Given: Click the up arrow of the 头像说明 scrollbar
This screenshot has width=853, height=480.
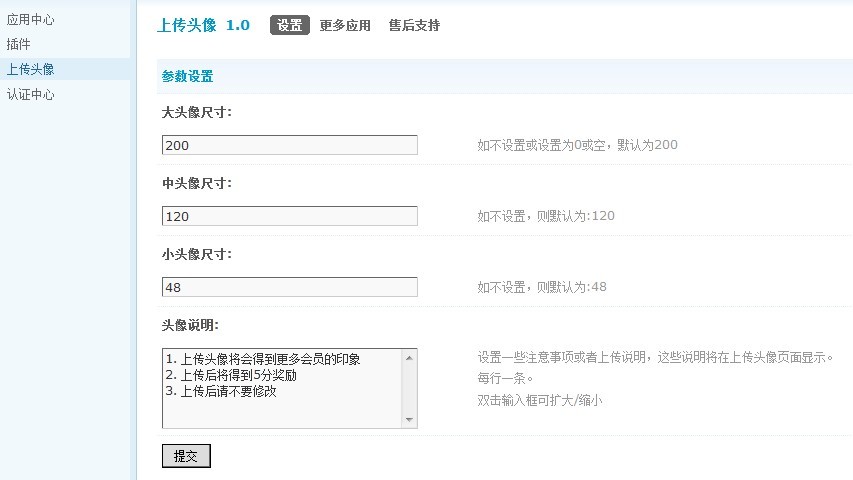Looking at the screenshot, I should (409, 357).
